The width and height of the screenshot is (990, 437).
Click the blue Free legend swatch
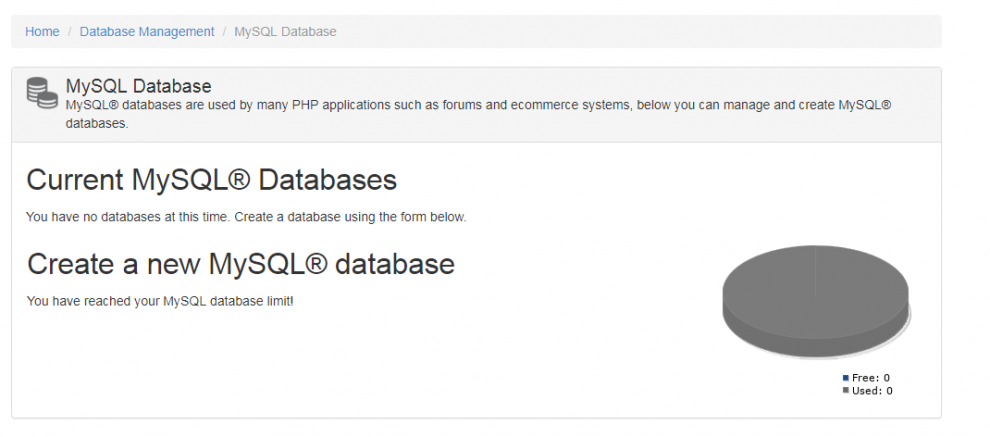[845, 378]
